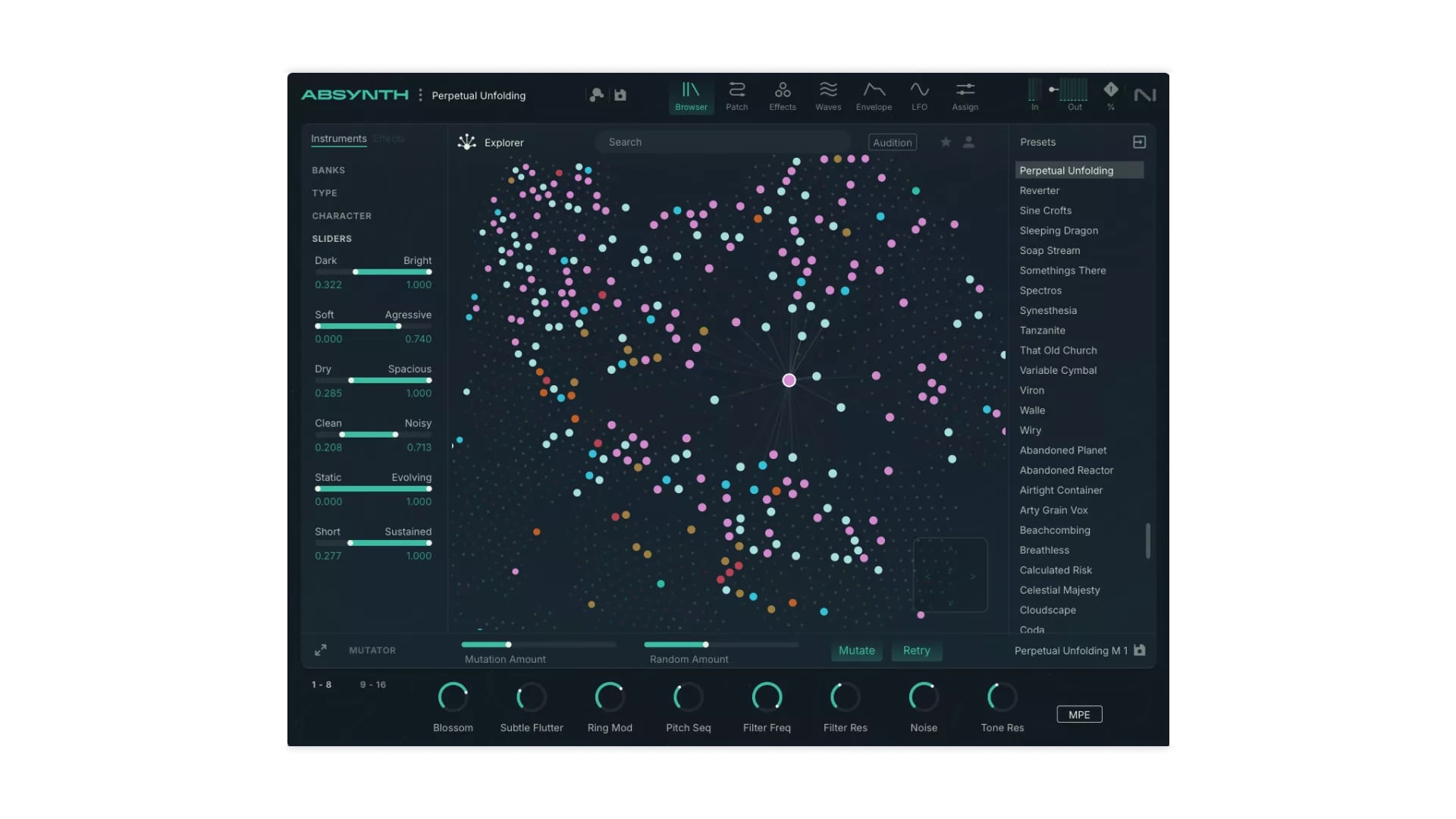This screenshot has height=819, width=1456.
Task: Expand the CHARACTER filter section
Action: pyautogui.click(x=341, y=216)
